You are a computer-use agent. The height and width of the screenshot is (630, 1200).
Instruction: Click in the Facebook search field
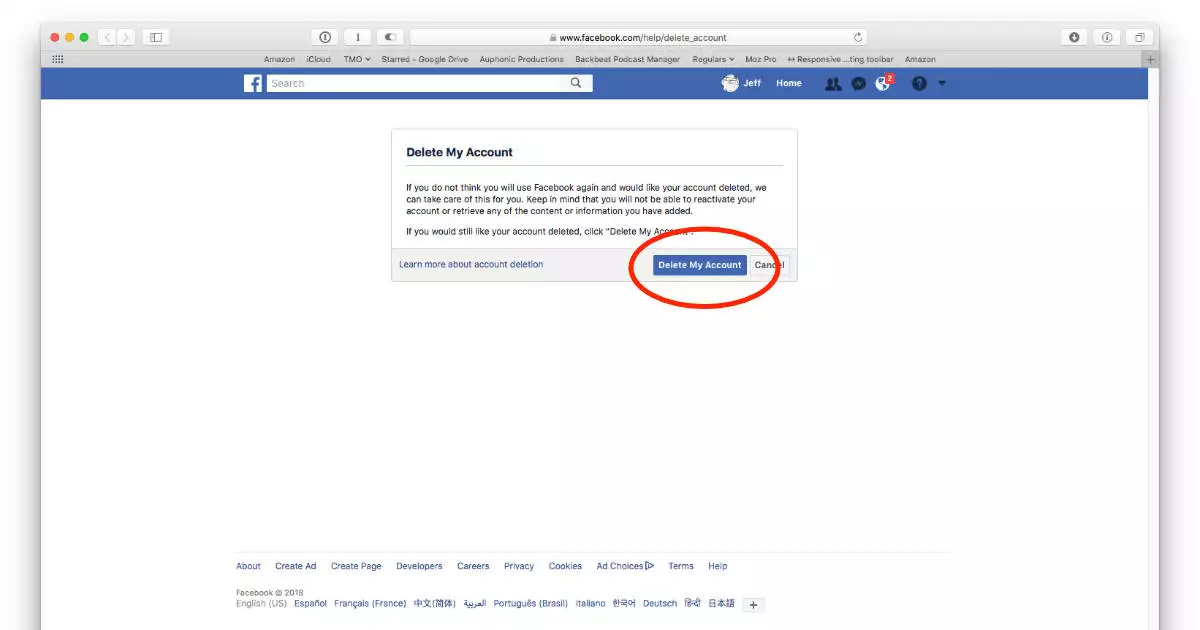418,84
